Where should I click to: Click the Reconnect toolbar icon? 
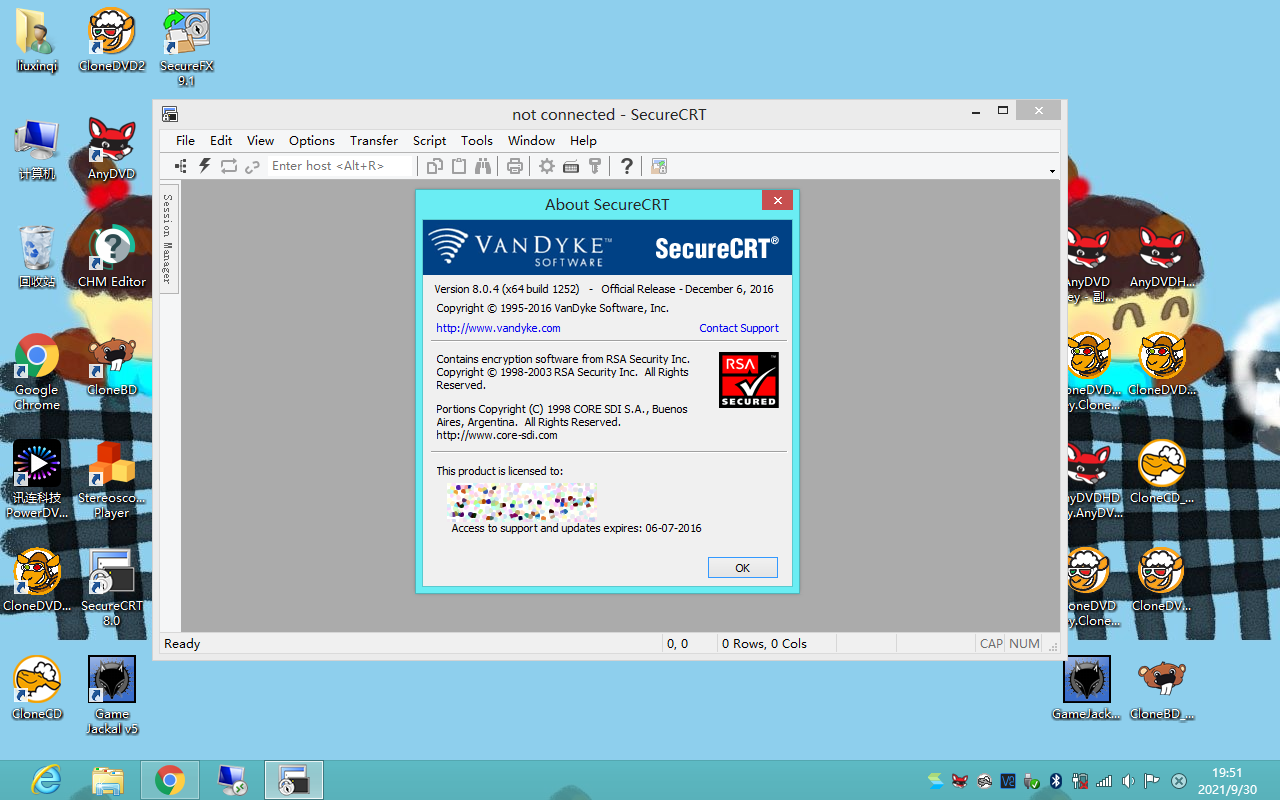(x=229, y=166)
